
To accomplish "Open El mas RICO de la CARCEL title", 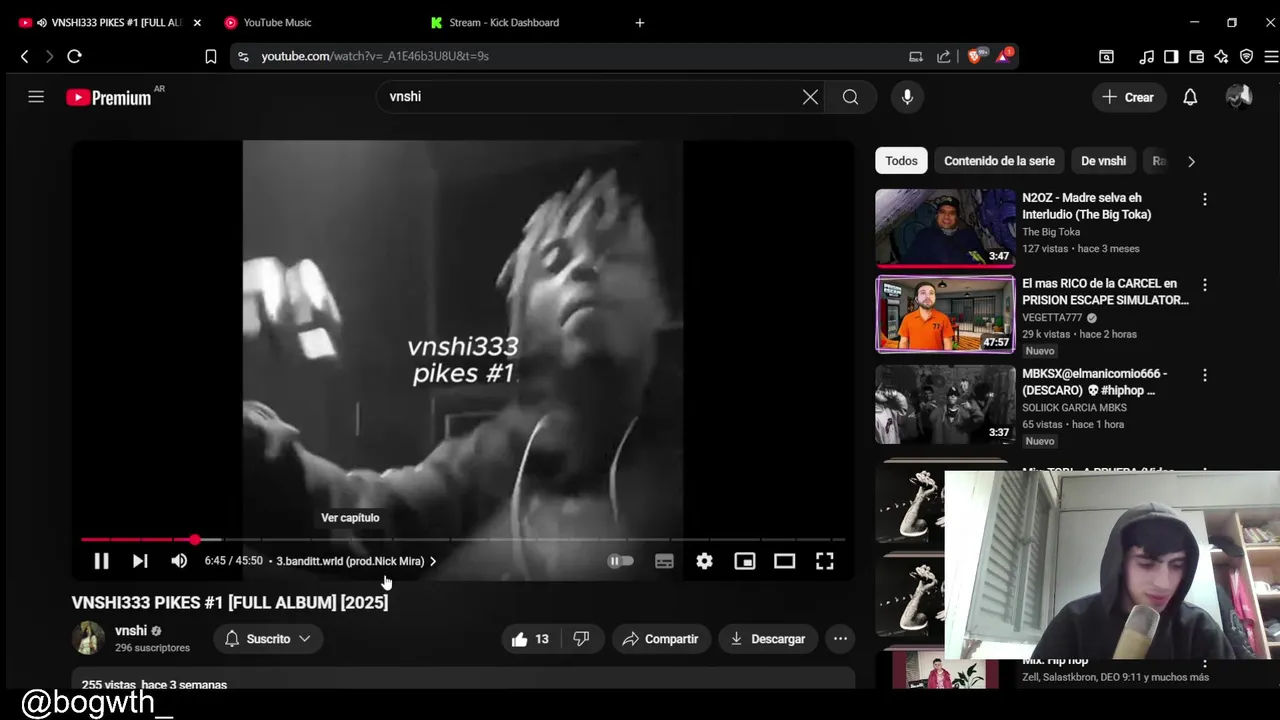I will pyautogui.click(x=1105, y=292).
